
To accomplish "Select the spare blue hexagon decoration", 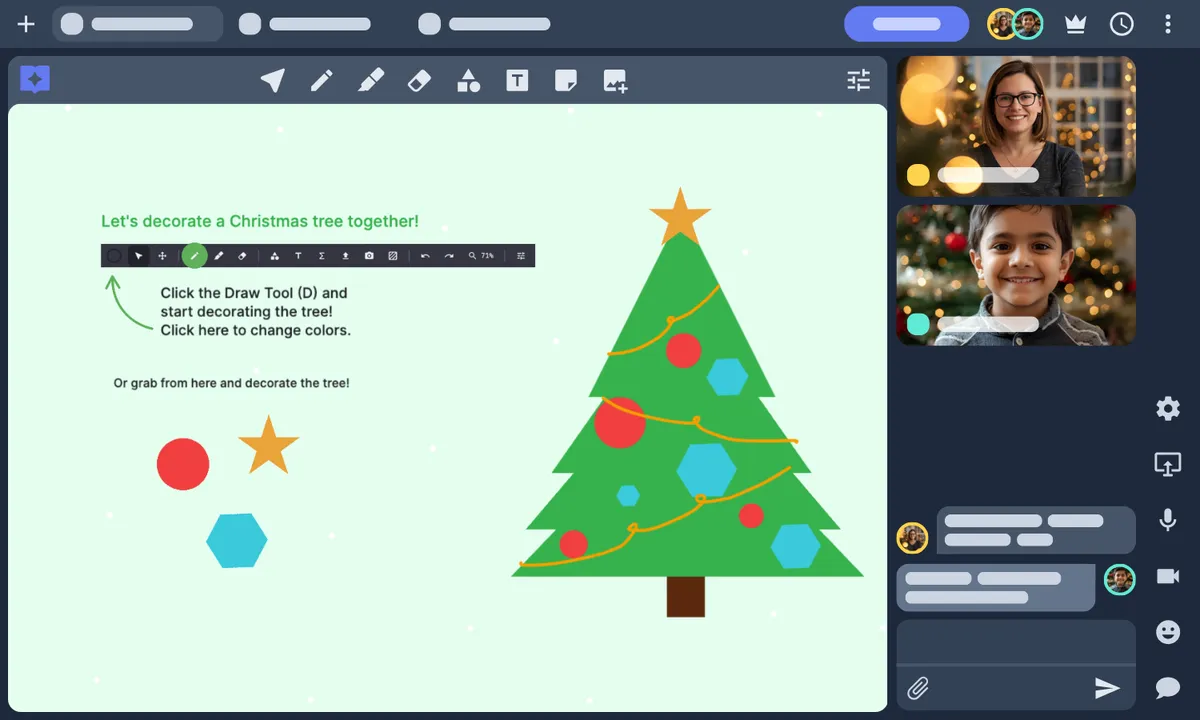I will [237, 541].
